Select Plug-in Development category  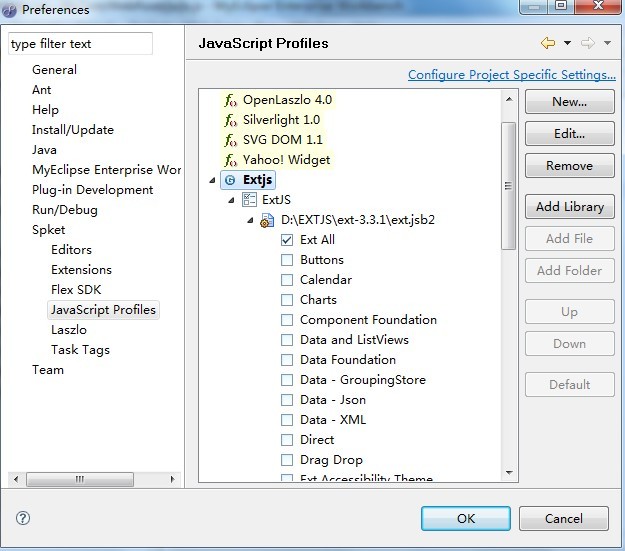pos(92,190)
